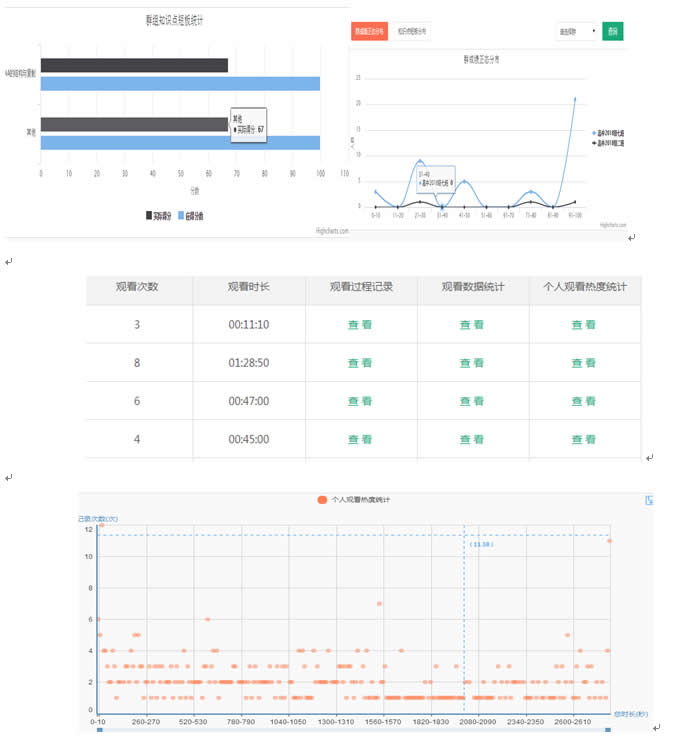Viewport: 683px width, 748px height.
Task: Open 个人观看热度统计 查看 in the 00:11:10 row
Action: click(584, 325)
